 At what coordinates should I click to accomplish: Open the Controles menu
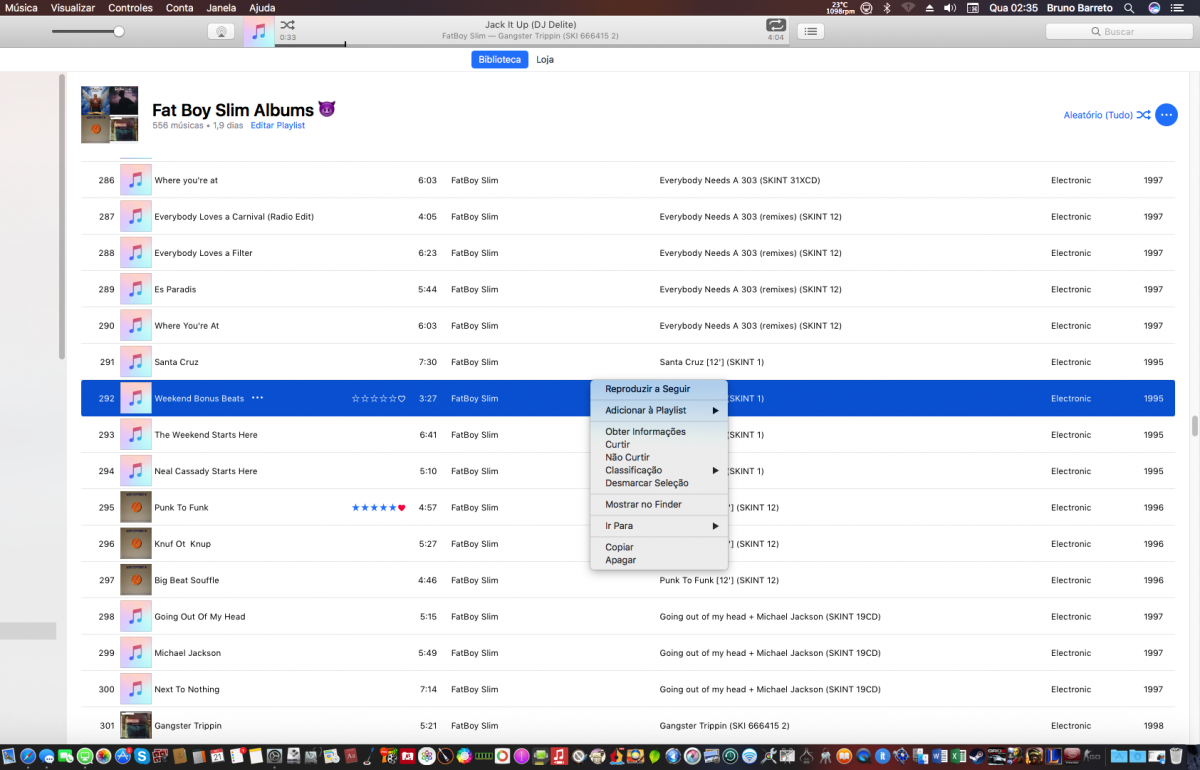pyautogui.click(x=131, y=8)
